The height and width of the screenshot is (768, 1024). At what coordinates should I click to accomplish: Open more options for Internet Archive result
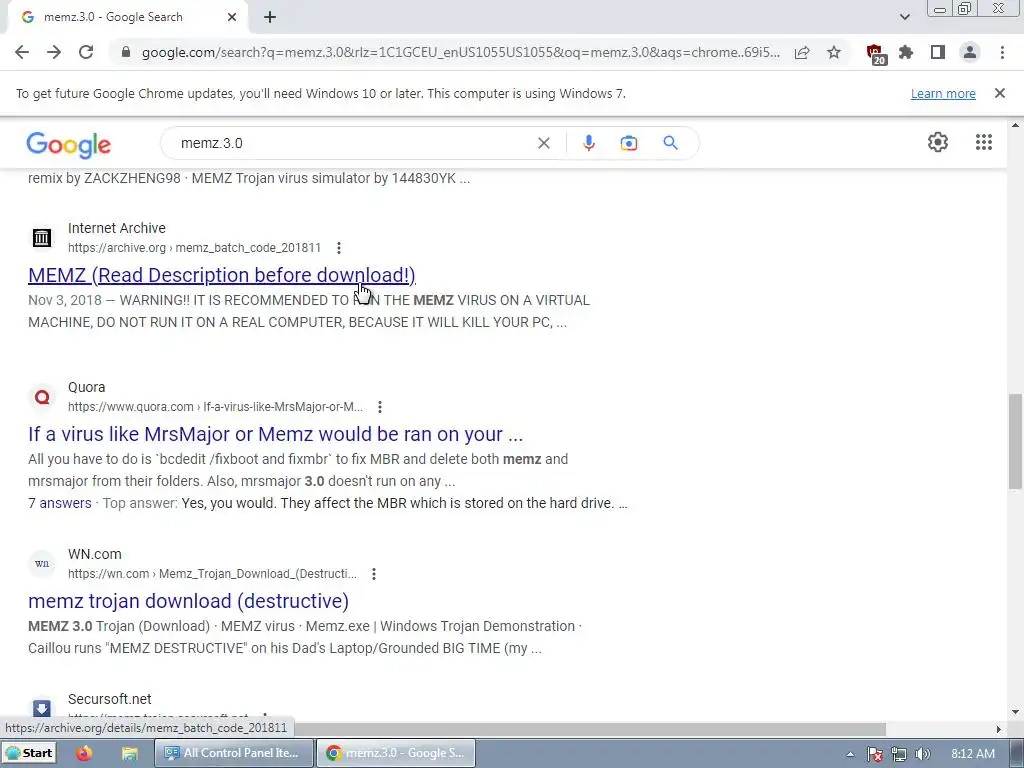click(338, 248)
